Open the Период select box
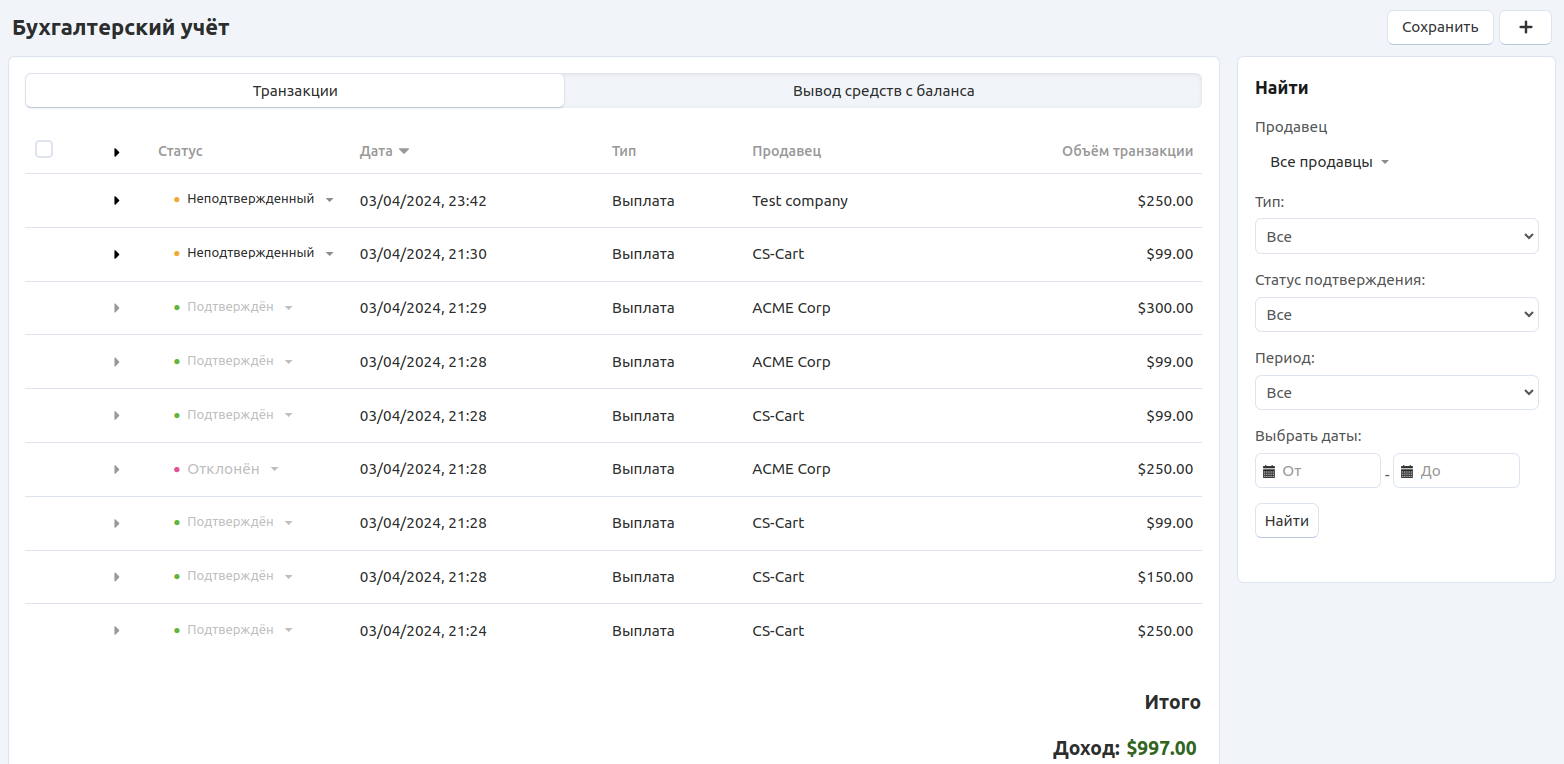This screenshot has width=1564, height=764. [1396, 393]
